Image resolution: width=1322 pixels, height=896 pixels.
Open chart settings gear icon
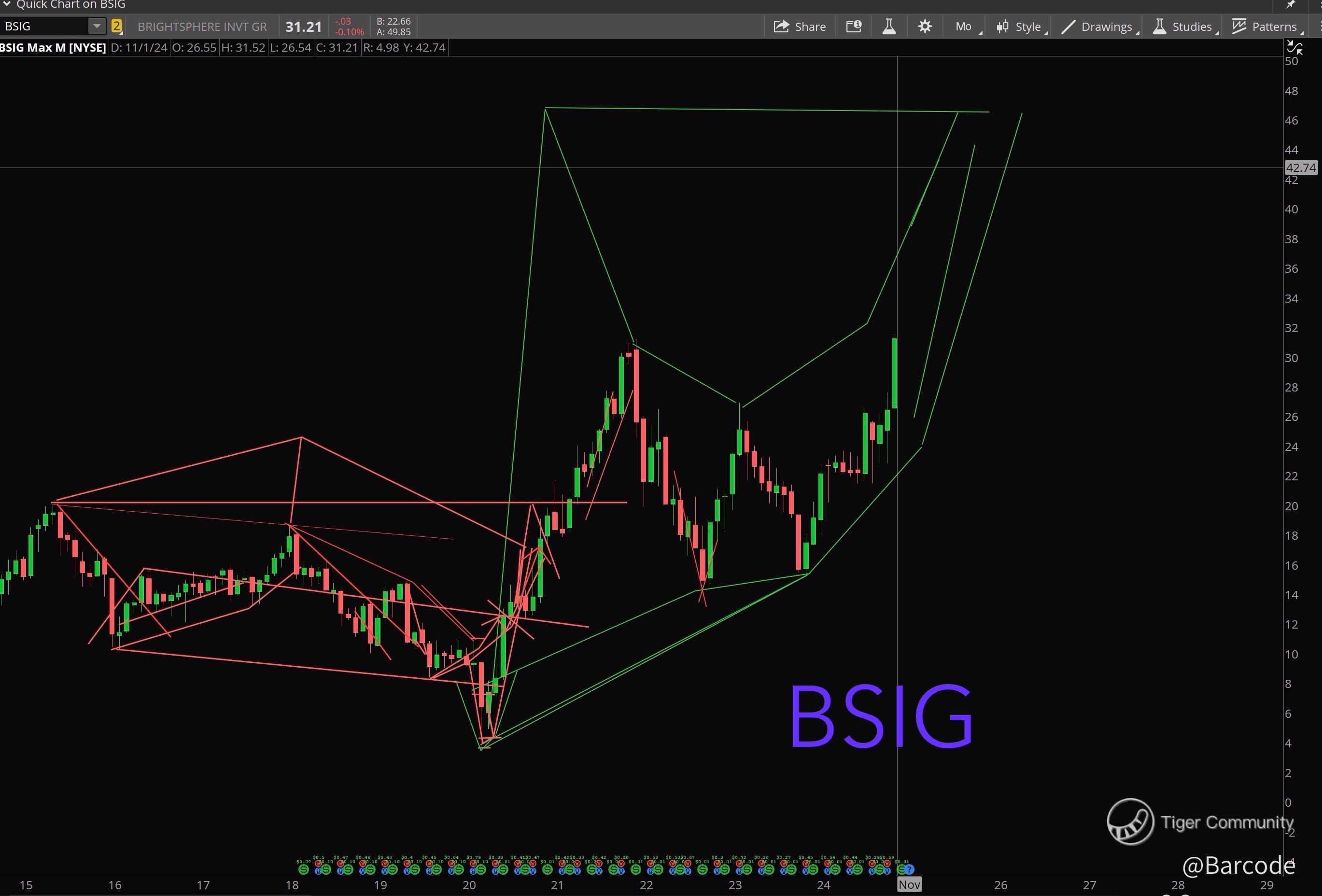coord(925,27)
